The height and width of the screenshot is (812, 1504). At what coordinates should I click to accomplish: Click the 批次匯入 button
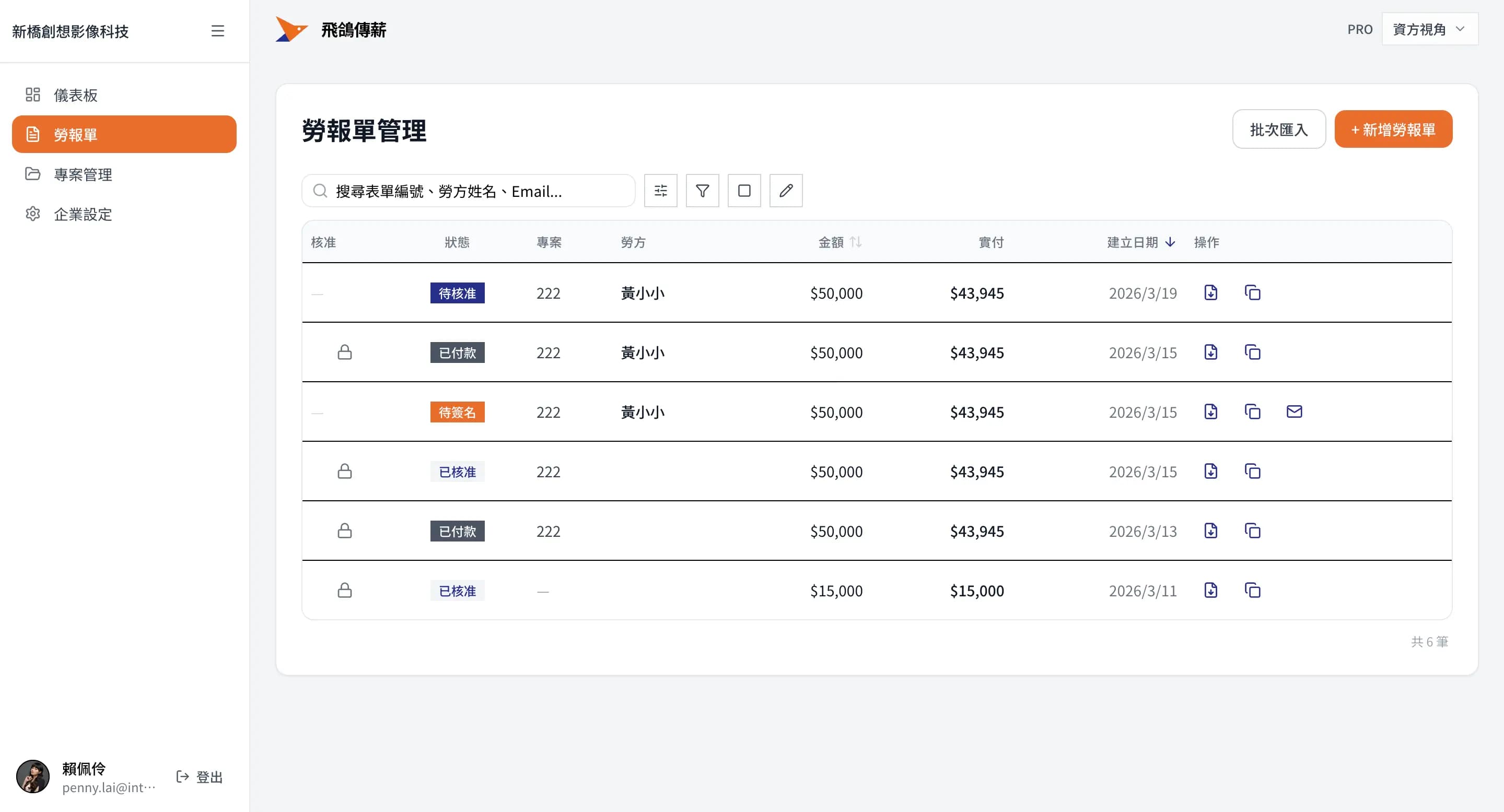coord(1278,129)
